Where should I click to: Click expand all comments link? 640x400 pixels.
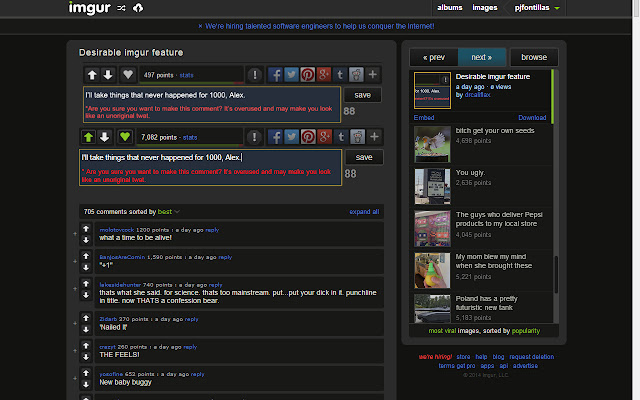click(x=364, y=211)
